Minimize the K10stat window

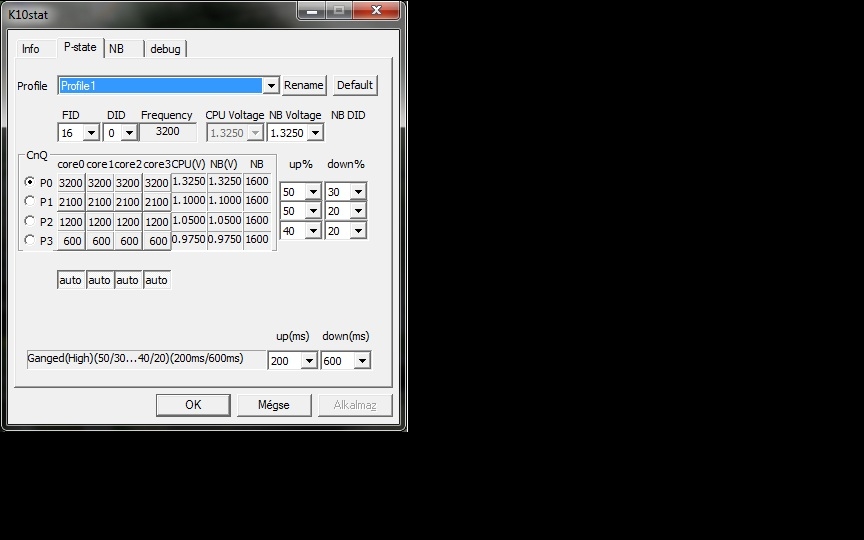311,10
